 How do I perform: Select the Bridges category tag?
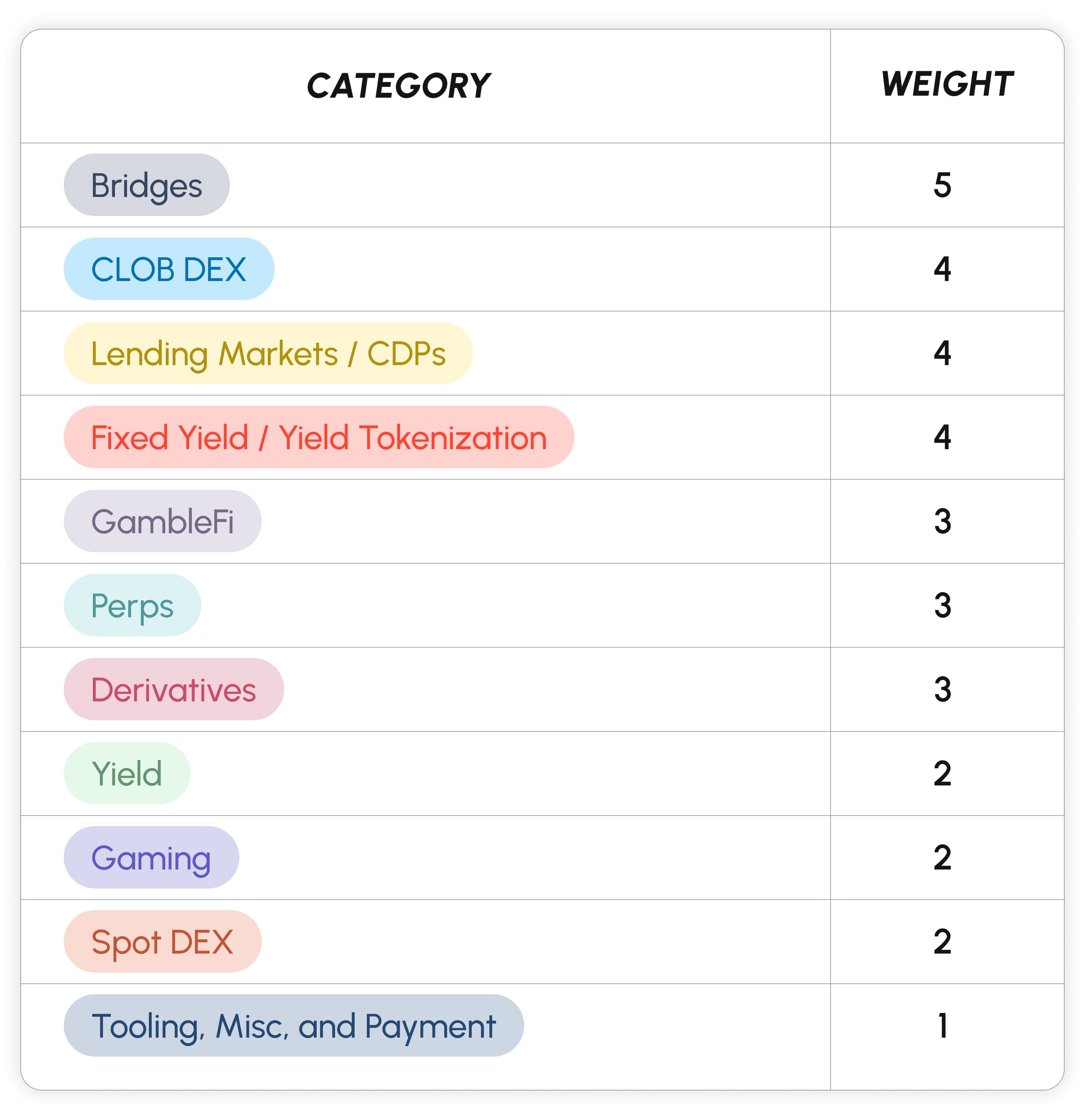[x=146, y=185]
